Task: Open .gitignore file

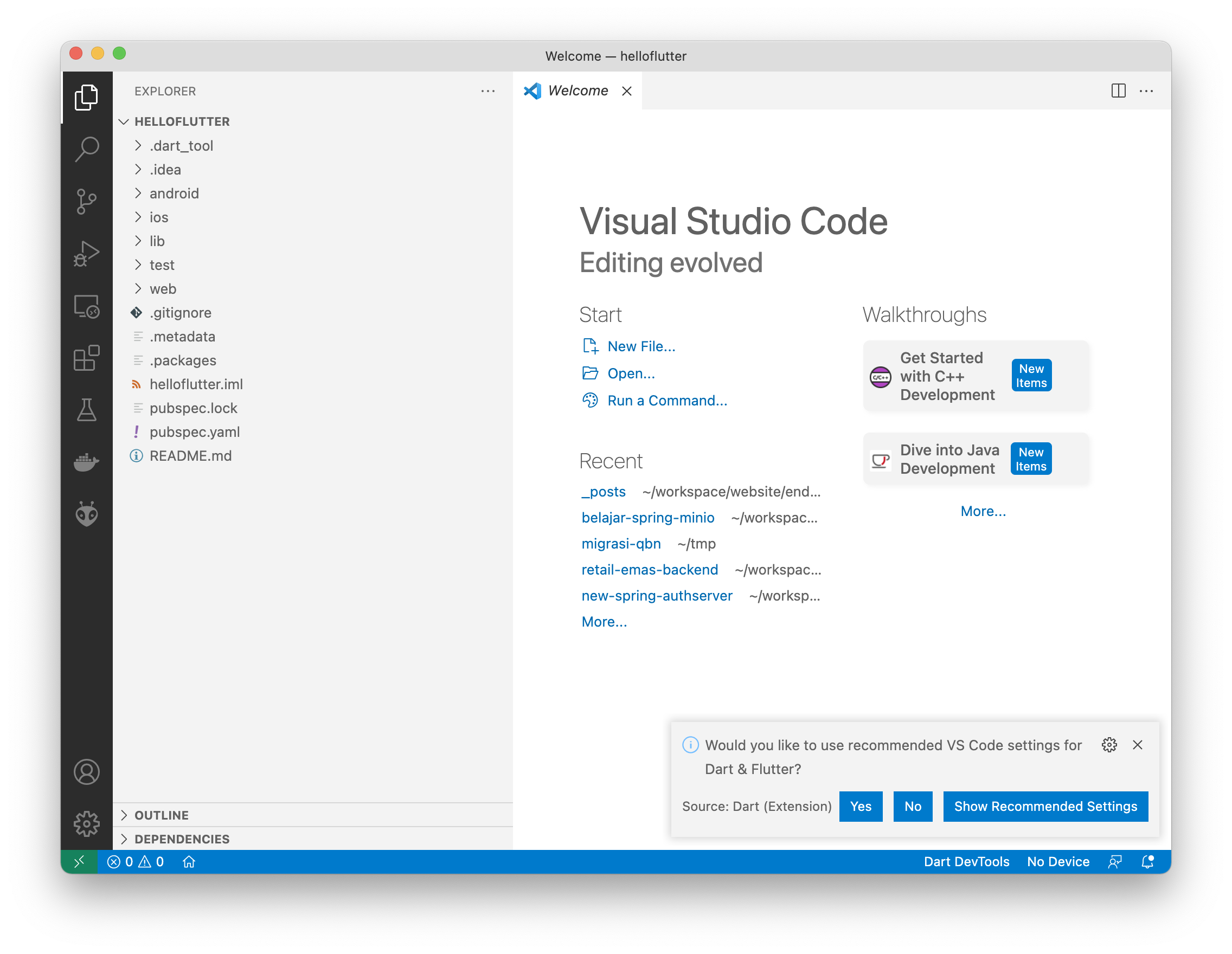Action: pyautogui.click(x=313, y=312)
